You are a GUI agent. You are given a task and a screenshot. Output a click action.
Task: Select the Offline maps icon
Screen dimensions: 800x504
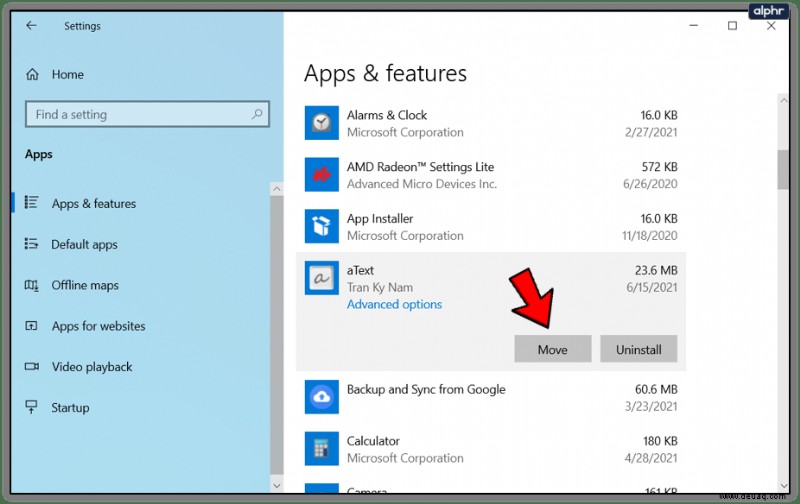(32, 285)
